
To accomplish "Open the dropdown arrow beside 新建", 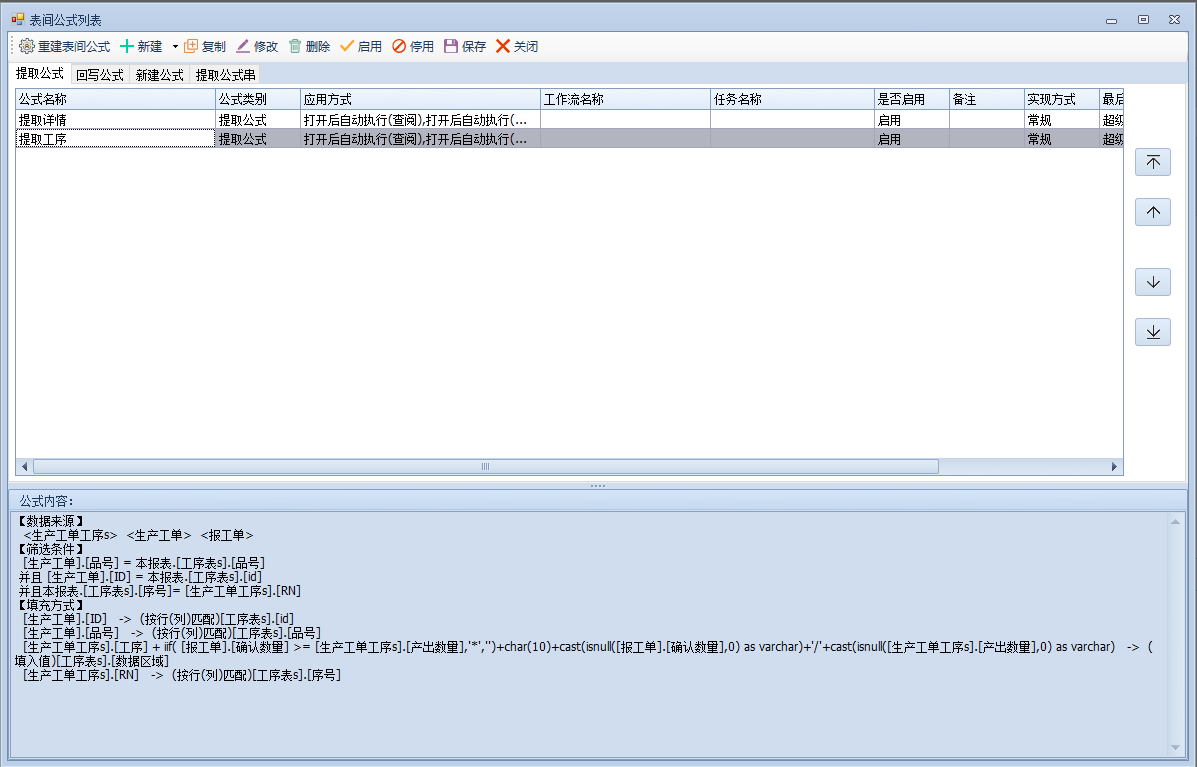I will pos(174,46).
